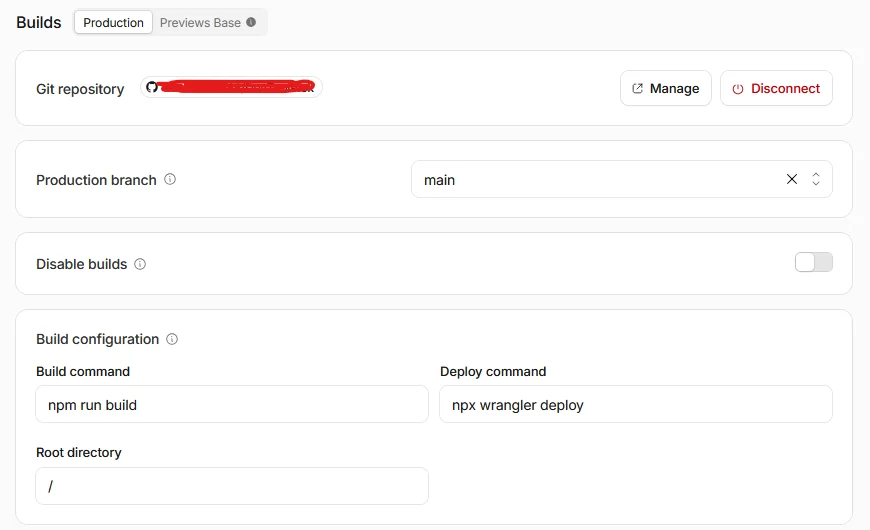The width and height of the screenshot is (870, 530).
Task: Click the info icon next to Disable builds
Action: point(140,264)
